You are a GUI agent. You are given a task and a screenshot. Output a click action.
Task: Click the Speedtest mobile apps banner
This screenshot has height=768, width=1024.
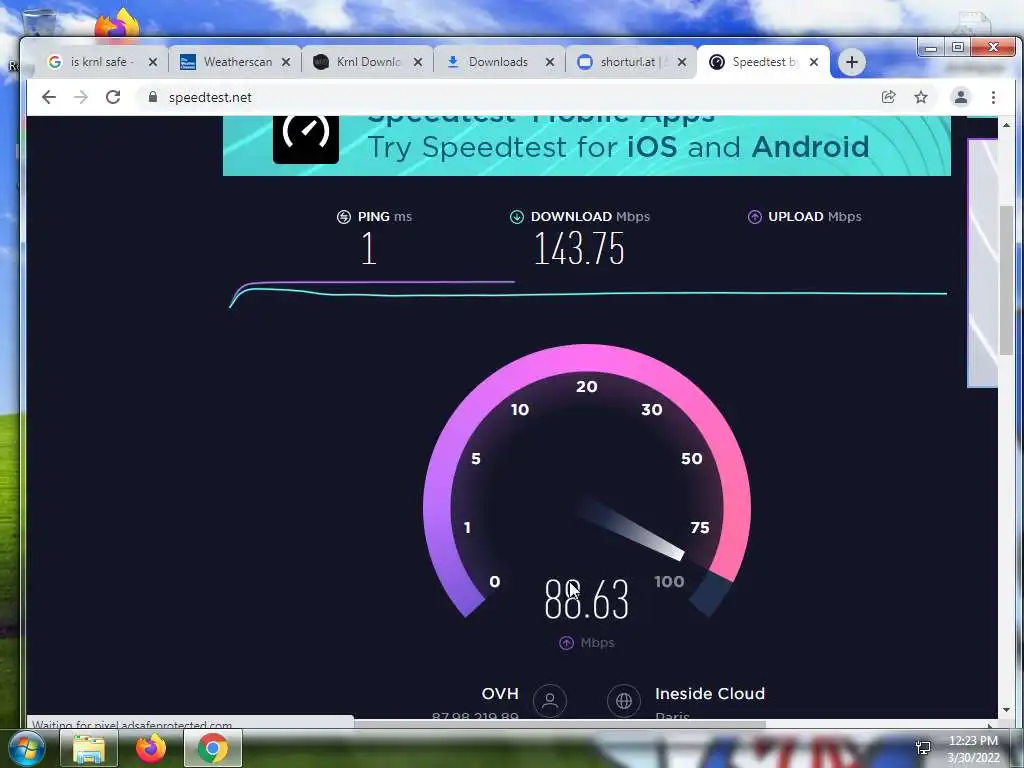[586, 146]
